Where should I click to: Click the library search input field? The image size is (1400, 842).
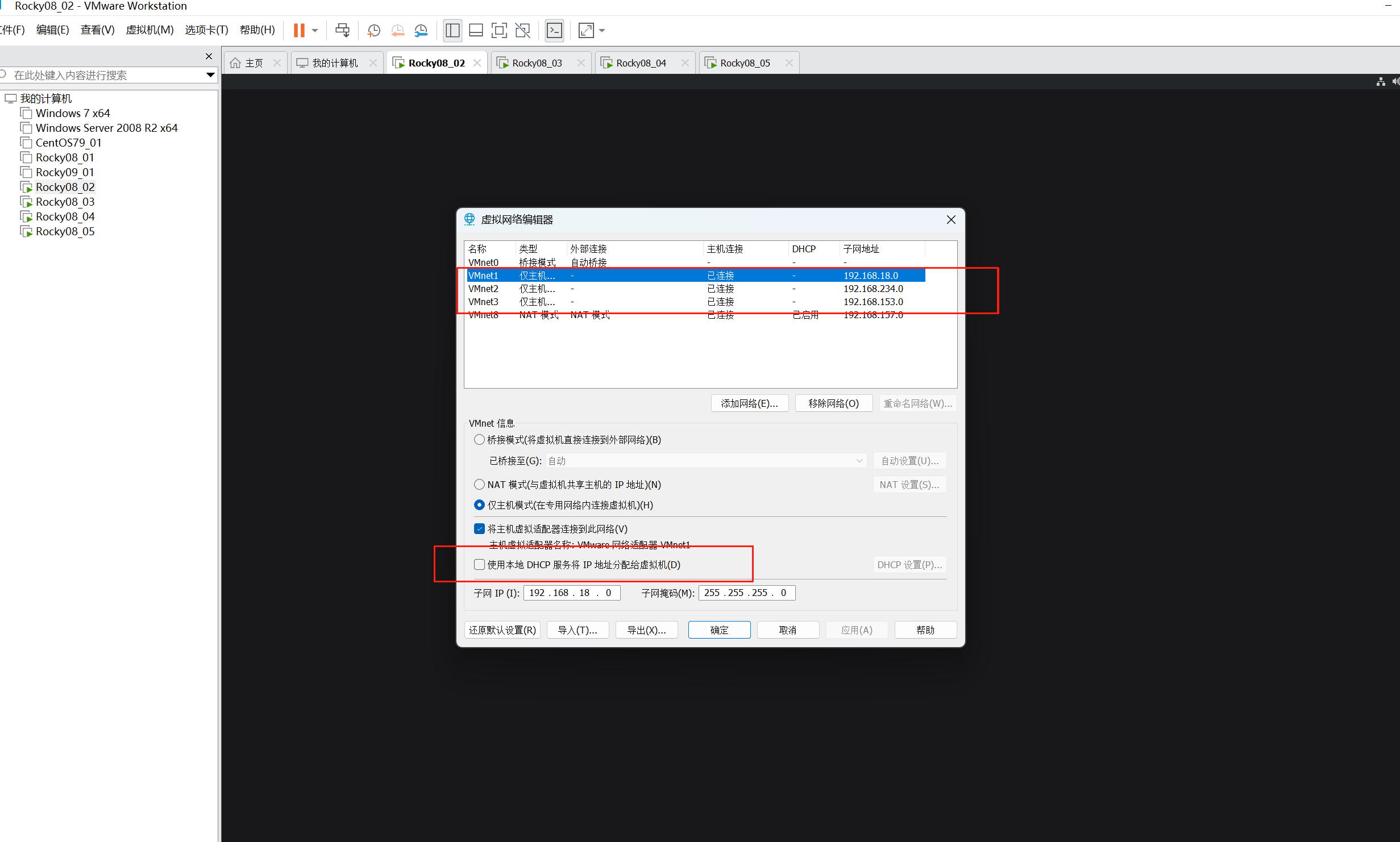(x=108, y=75)
